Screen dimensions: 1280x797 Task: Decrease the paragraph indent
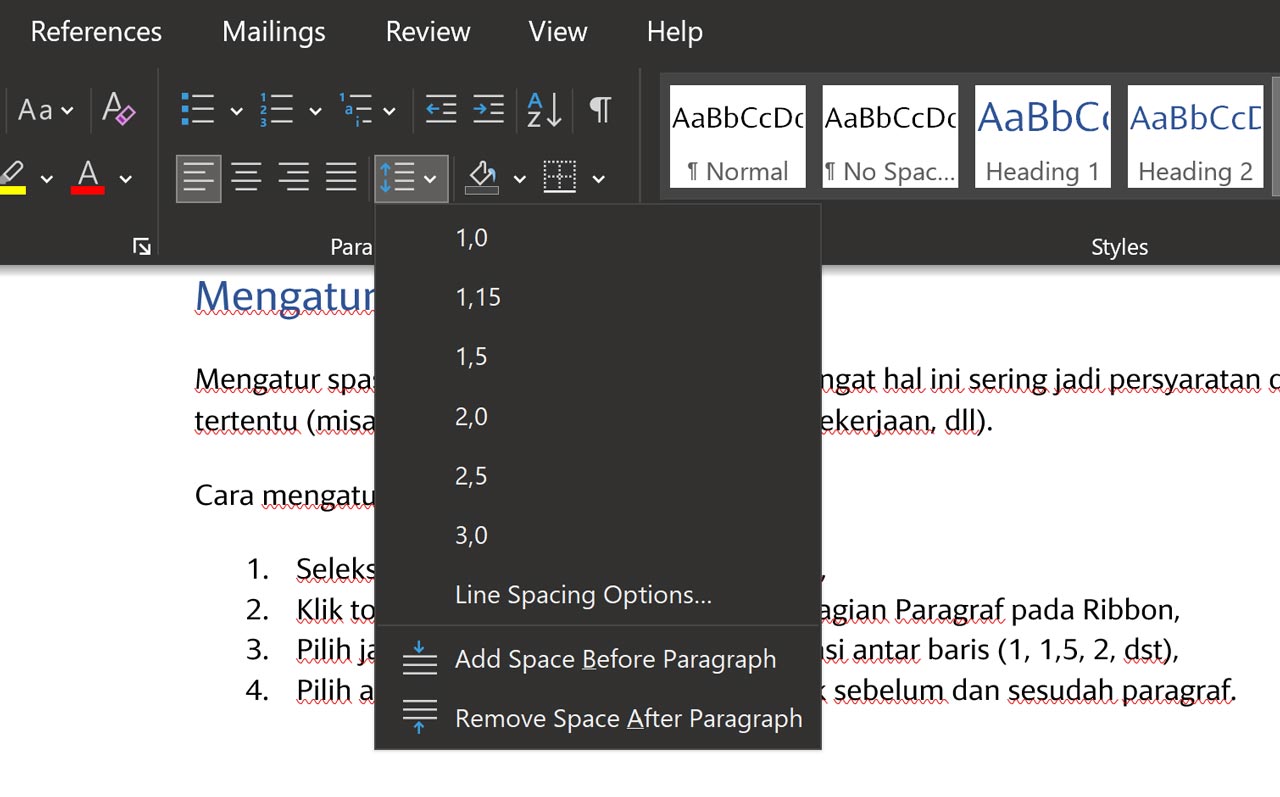coord(441,109)
